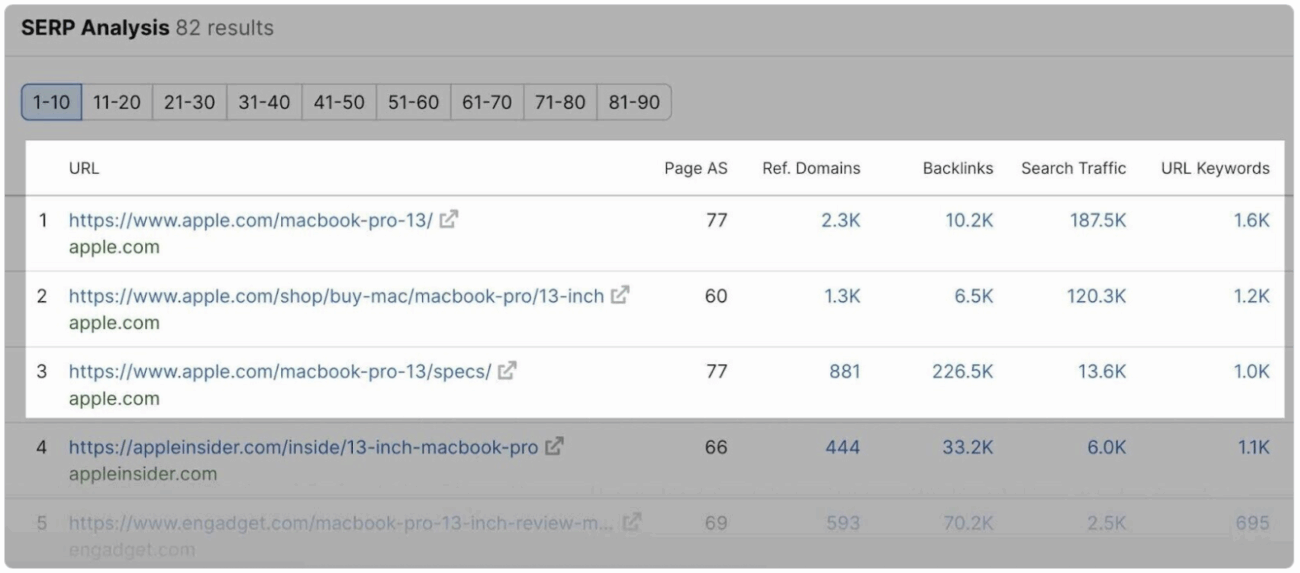Screen dimensions: 1300x573
Task: Click external link icon beside buy-mac 13-inch URL
Action: pos(621,297)
